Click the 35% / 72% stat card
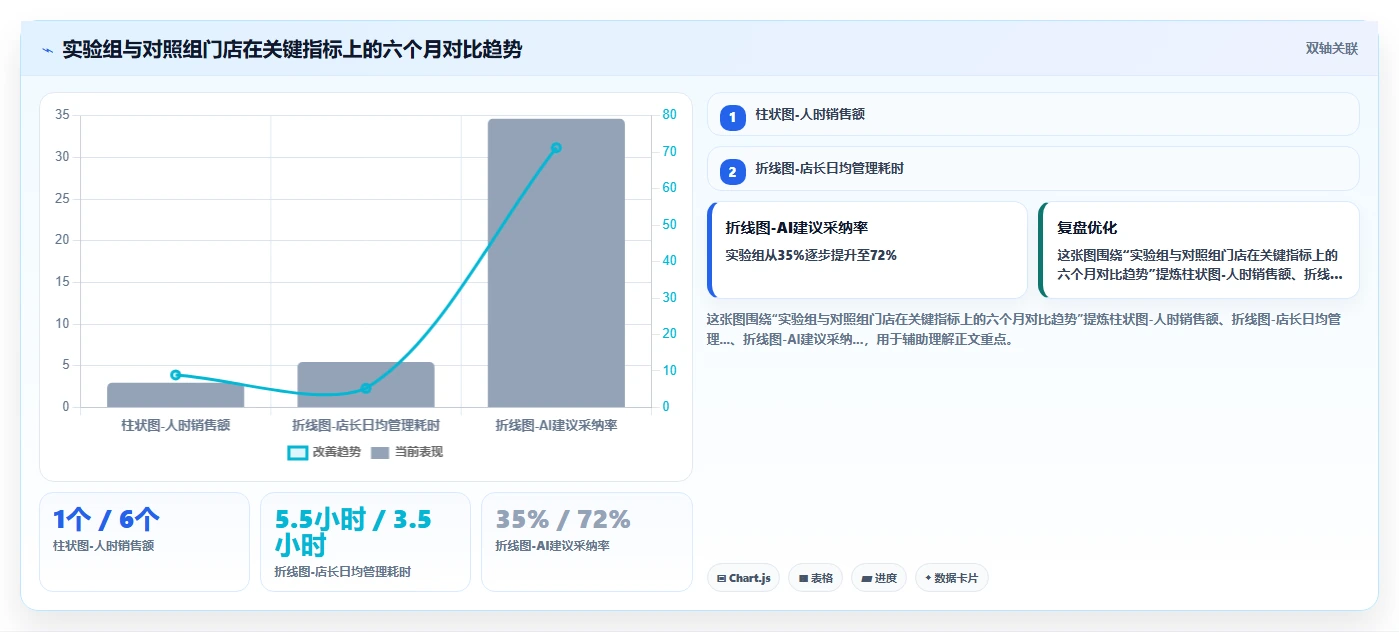The width and height of the screenshot is (1399, 632). coord(586,541)
